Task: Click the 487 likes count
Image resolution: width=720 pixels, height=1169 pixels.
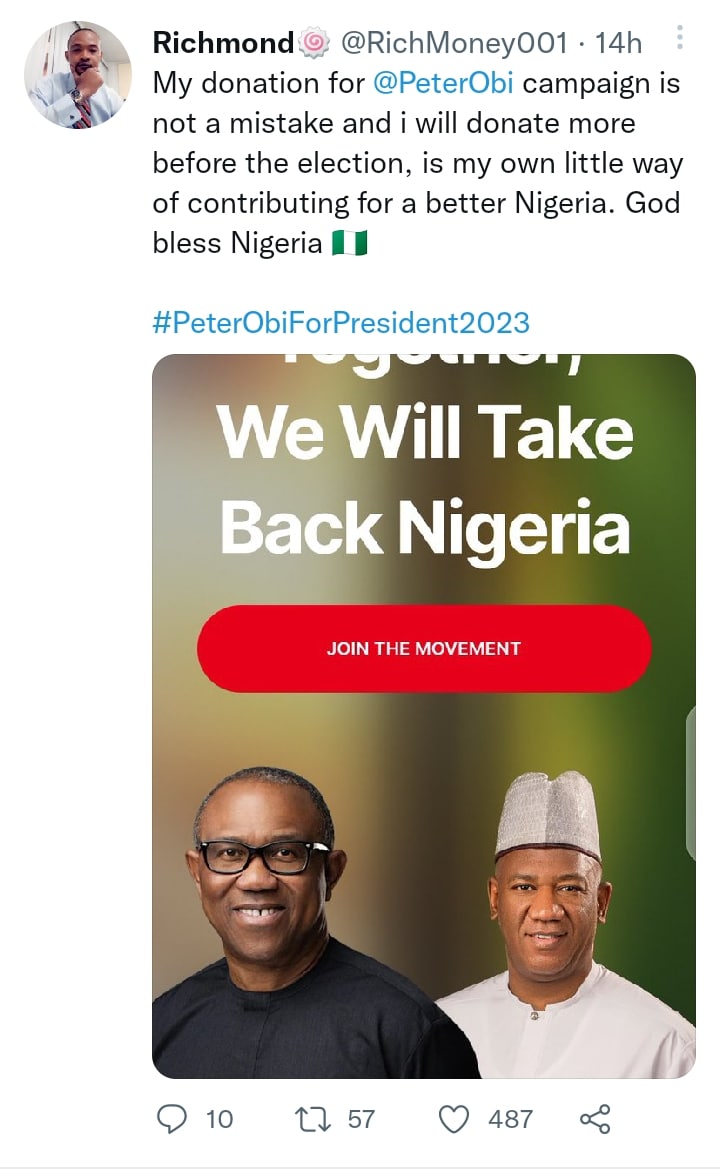Action: coord(510,1117)
